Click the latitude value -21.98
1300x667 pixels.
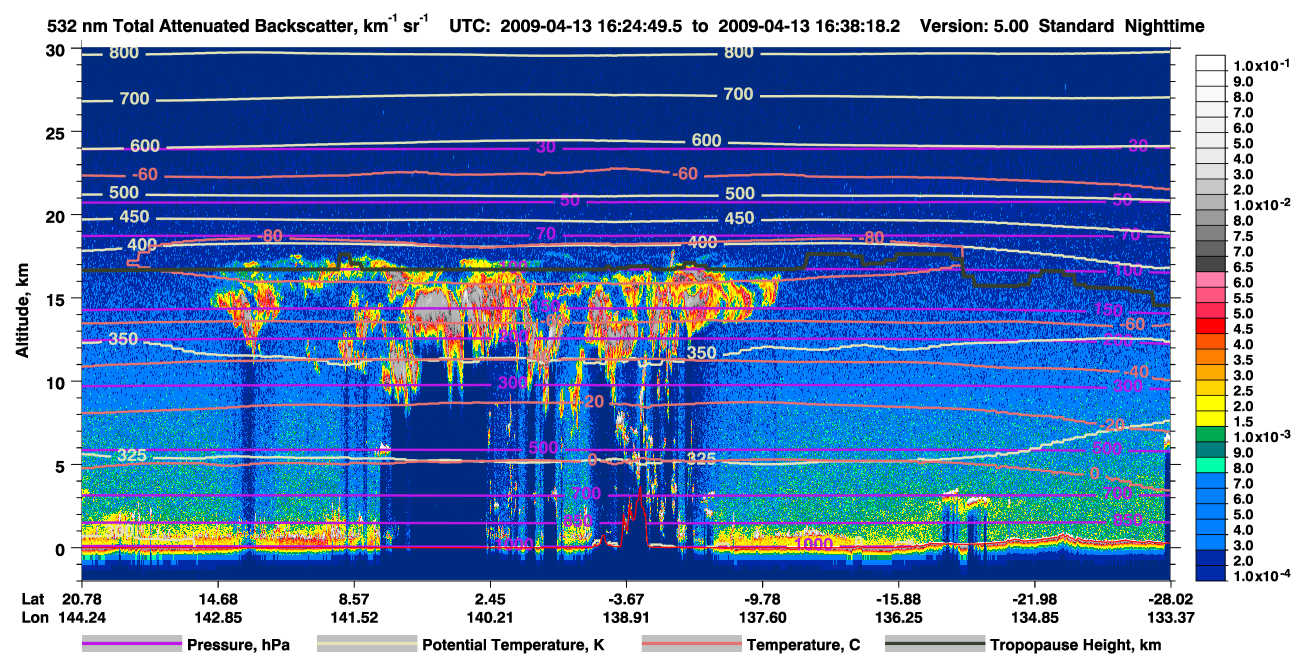tap(1035, 598)
